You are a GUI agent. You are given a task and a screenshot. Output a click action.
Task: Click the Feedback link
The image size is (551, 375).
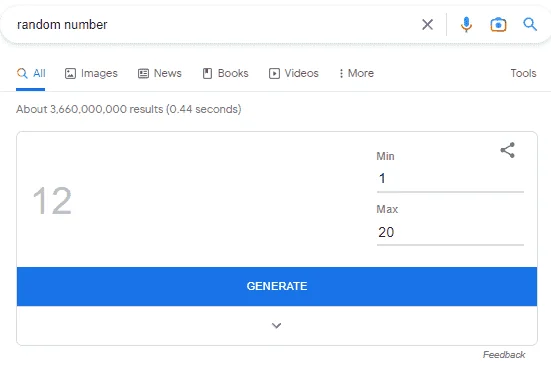(504, 355)
